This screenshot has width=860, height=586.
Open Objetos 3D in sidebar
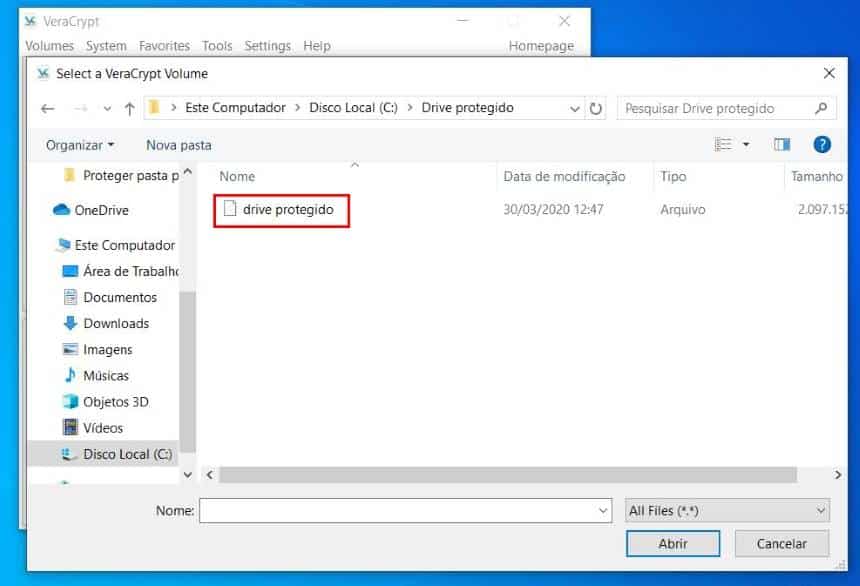[106, 402]
